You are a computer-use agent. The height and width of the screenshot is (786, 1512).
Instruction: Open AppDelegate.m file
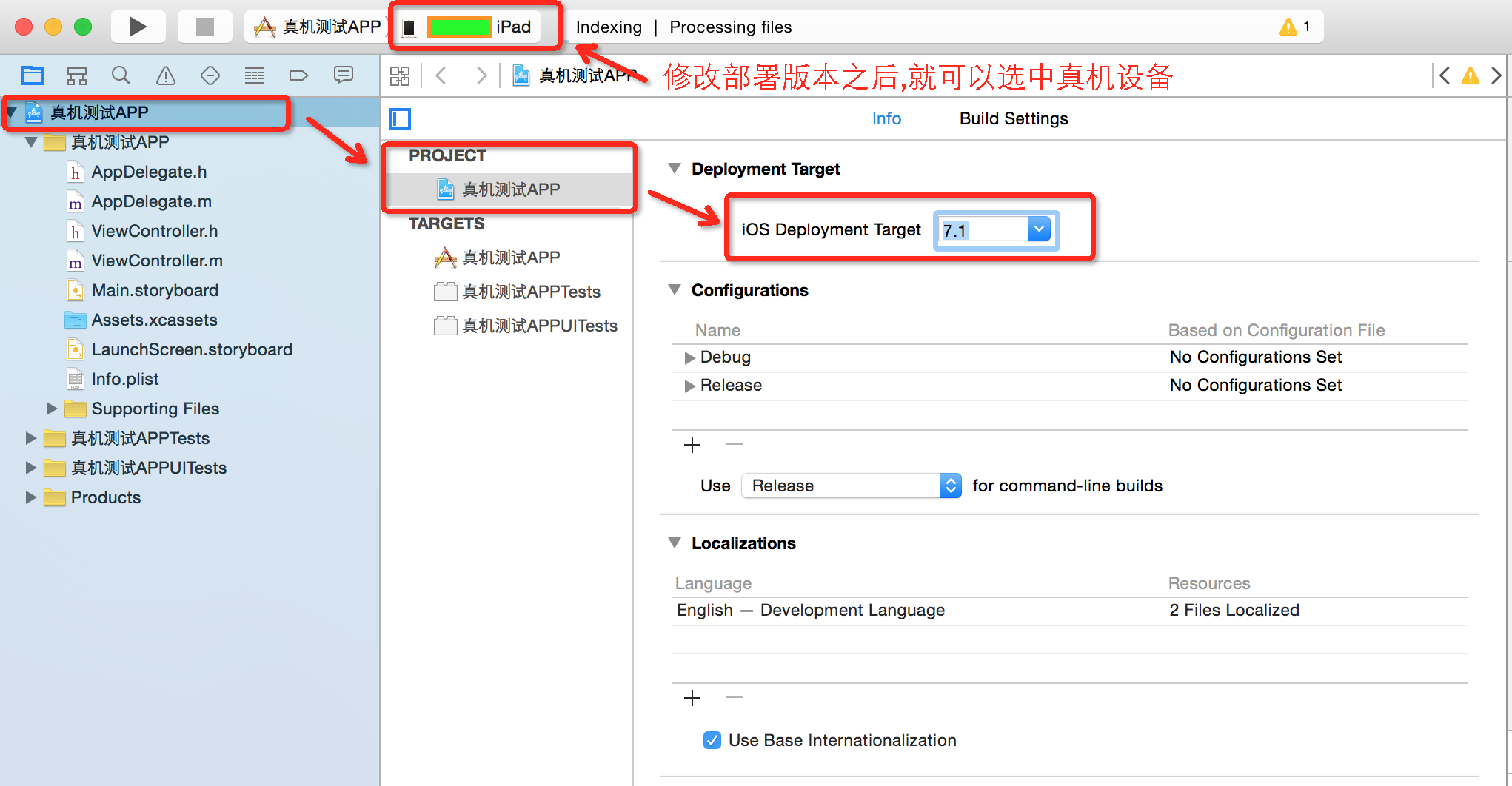coord(151,201)
